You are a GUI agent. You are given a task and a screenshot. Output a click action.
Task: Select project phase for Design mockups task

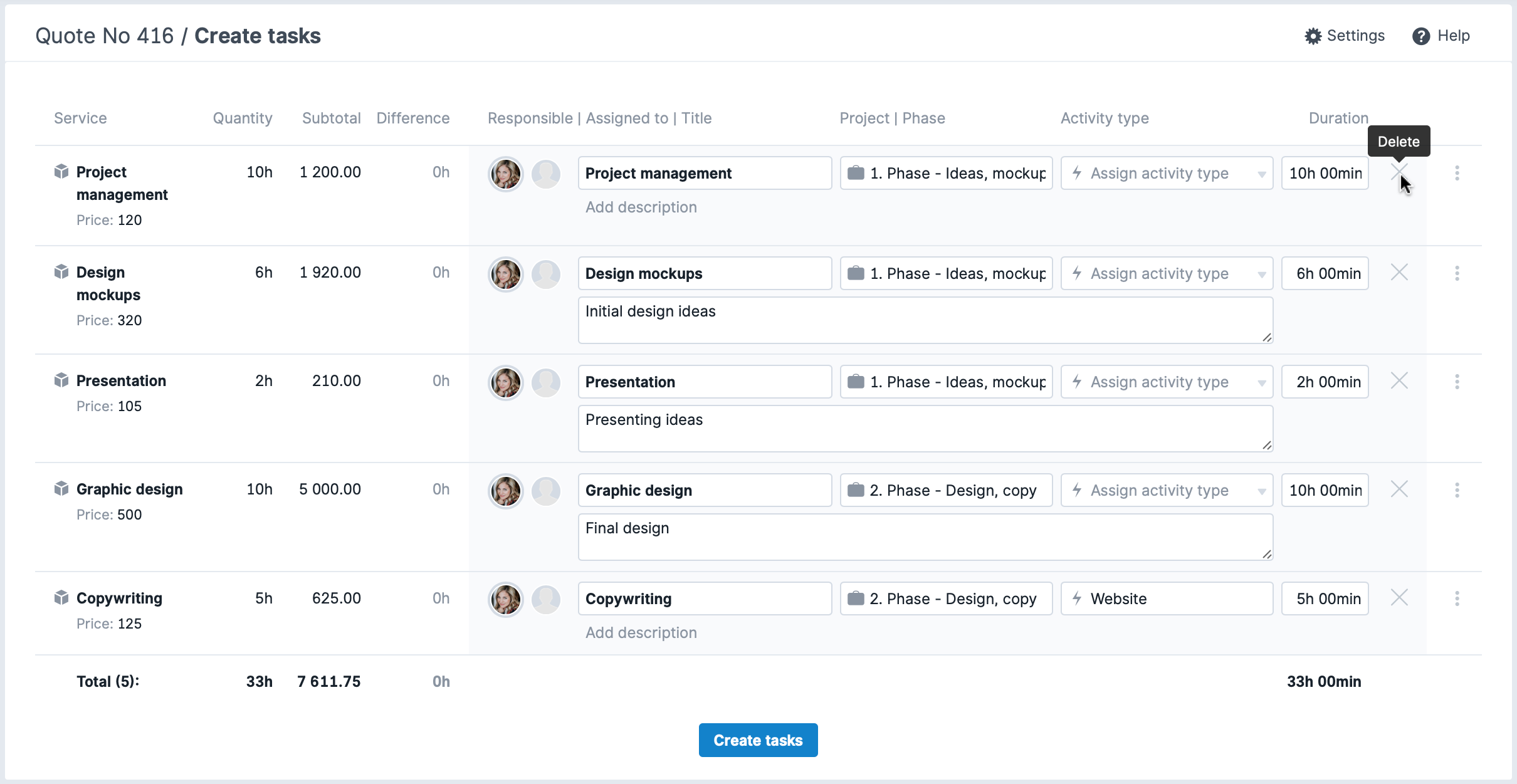tap(946, 273)
